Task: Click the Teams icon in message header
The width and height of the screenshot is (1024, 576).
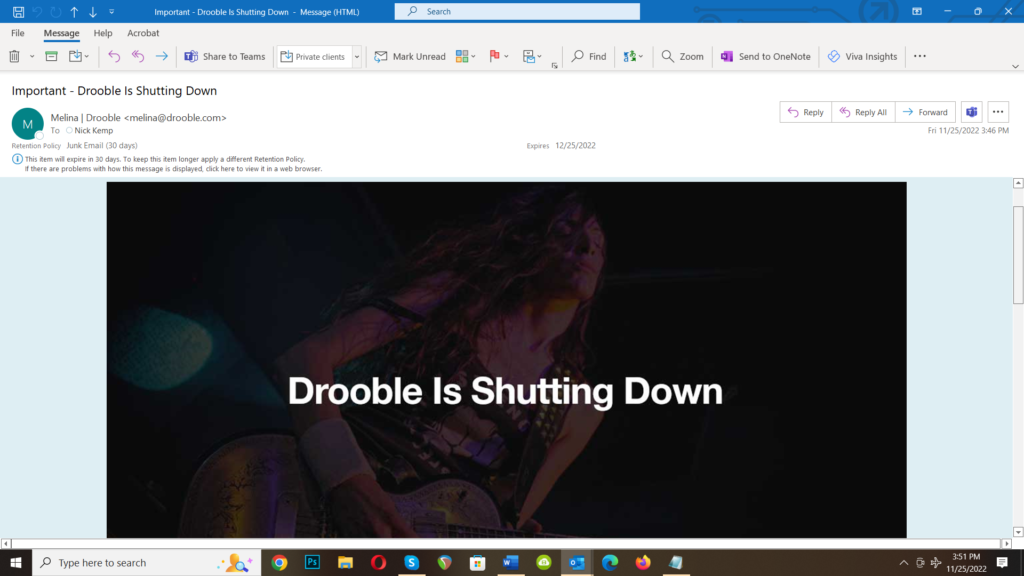Action: [972, 112]
